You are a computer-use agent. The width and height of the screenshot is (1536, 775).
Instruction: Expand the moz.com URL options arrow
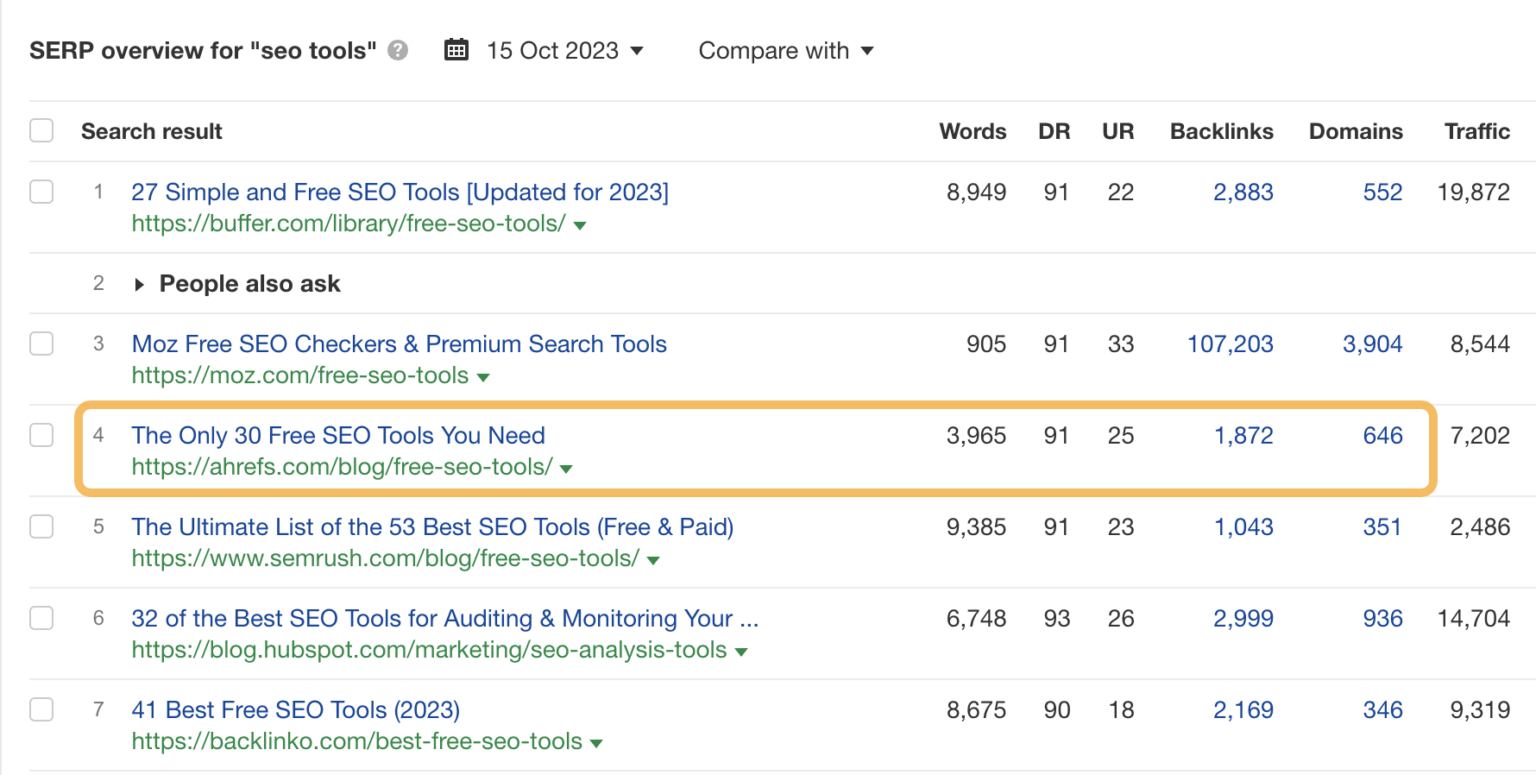tap(483, 377)
